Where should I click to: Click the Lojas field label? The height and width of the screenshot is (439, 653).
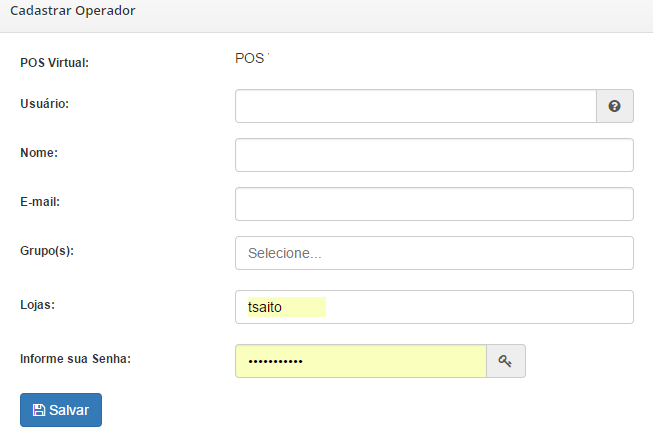[x=37, y=304]
